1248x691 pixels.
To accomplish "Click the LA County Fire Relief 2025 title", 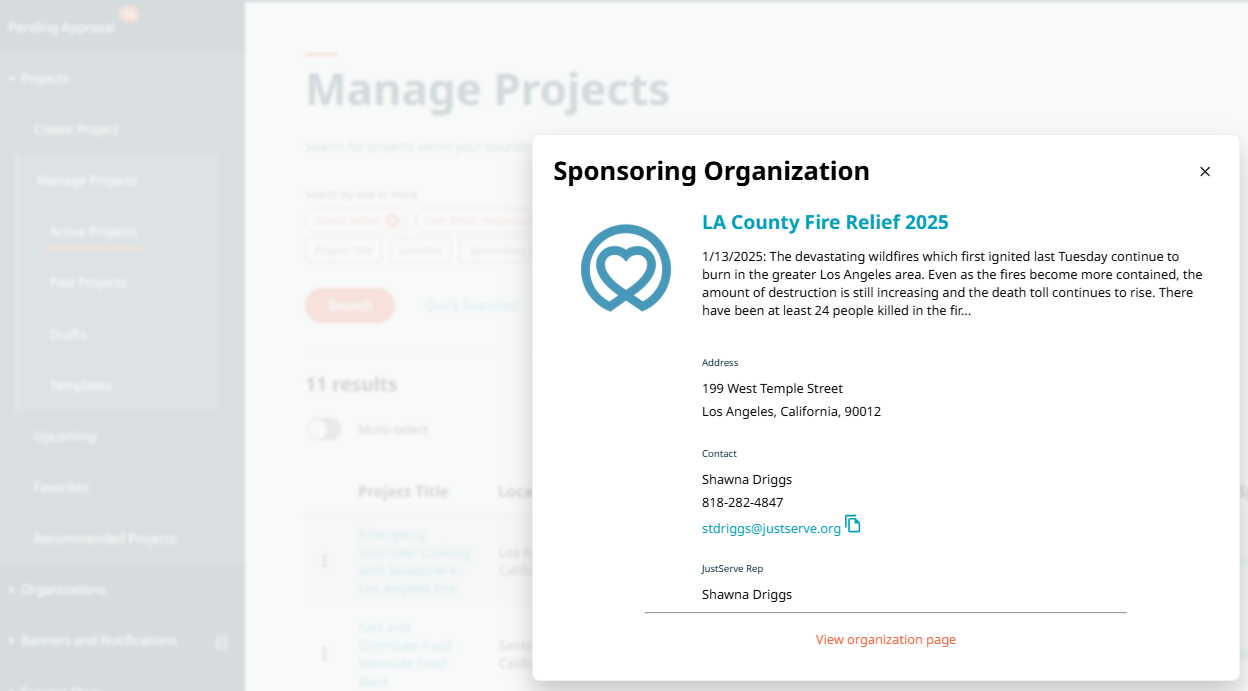I will (x=825, y=223).
